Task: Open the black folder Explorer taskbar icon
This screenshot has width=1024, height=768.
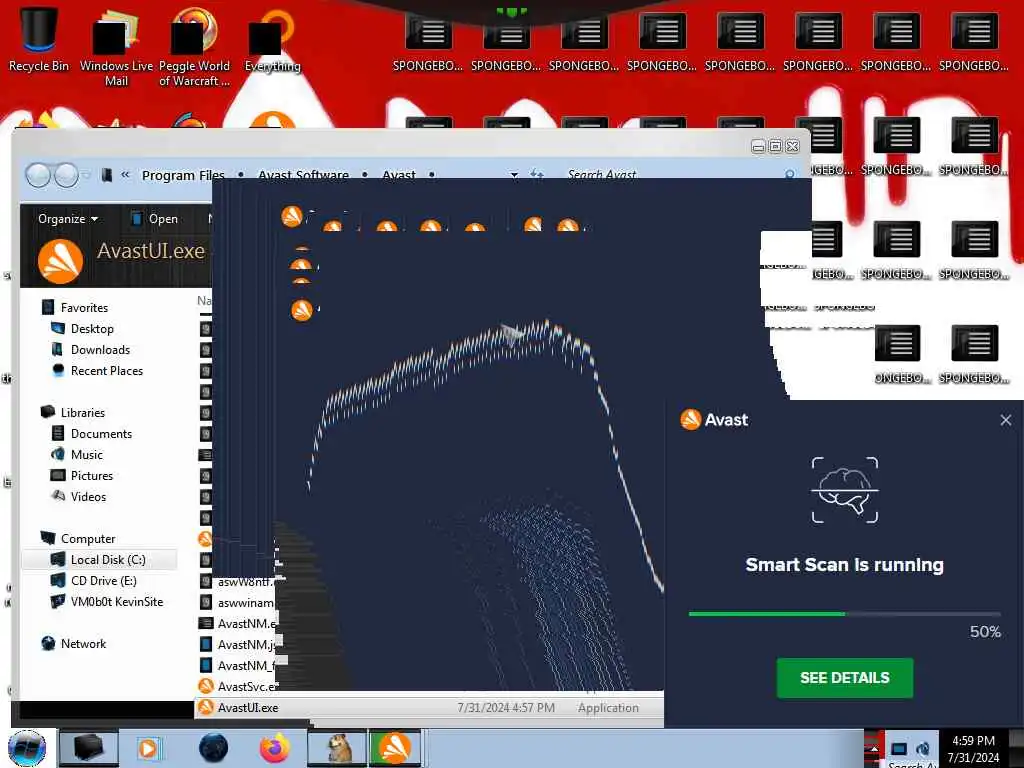Action: coord(88,748)
